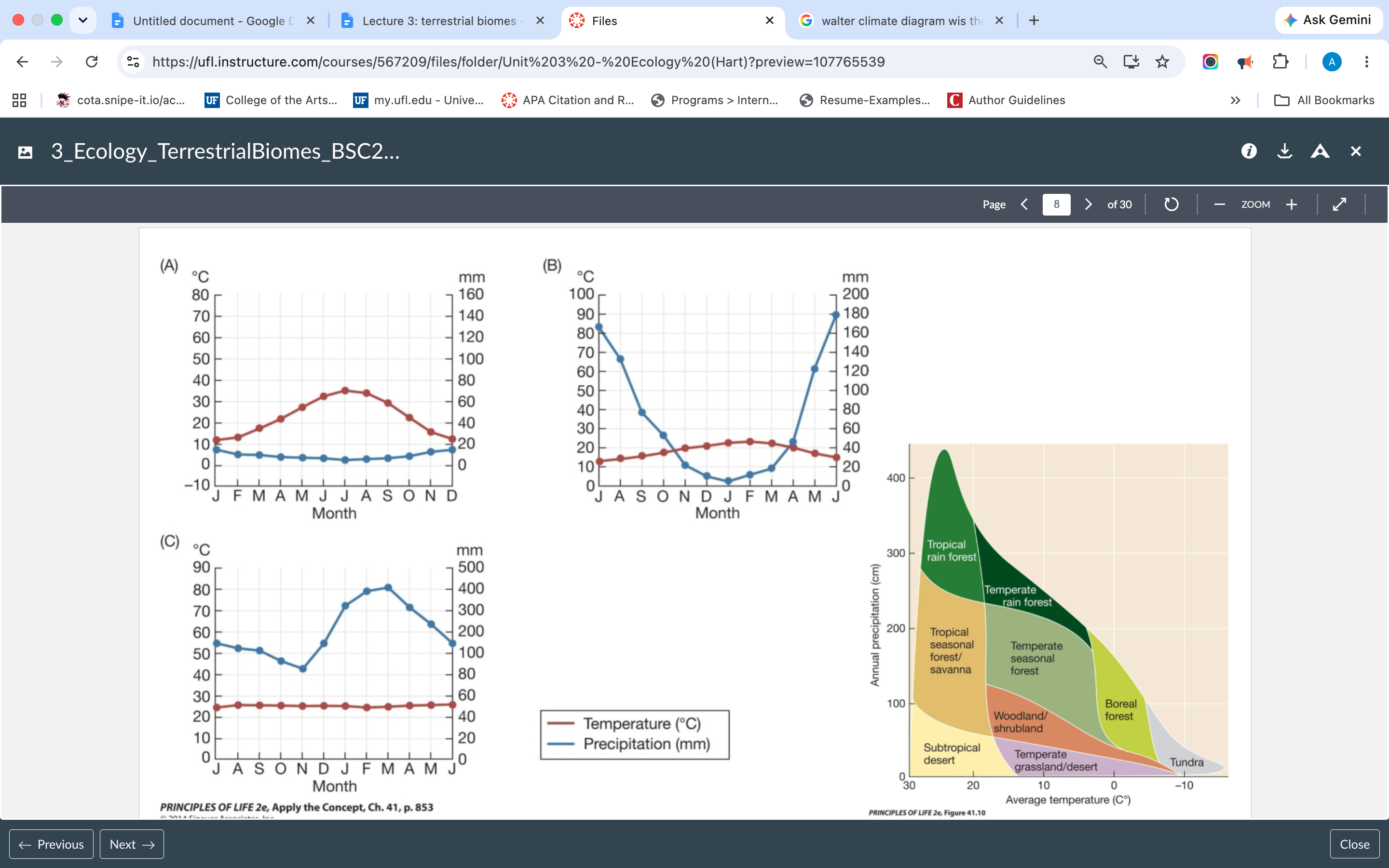
Task: Click the accessibility A icon in preview header
Action: (1320, 151)
